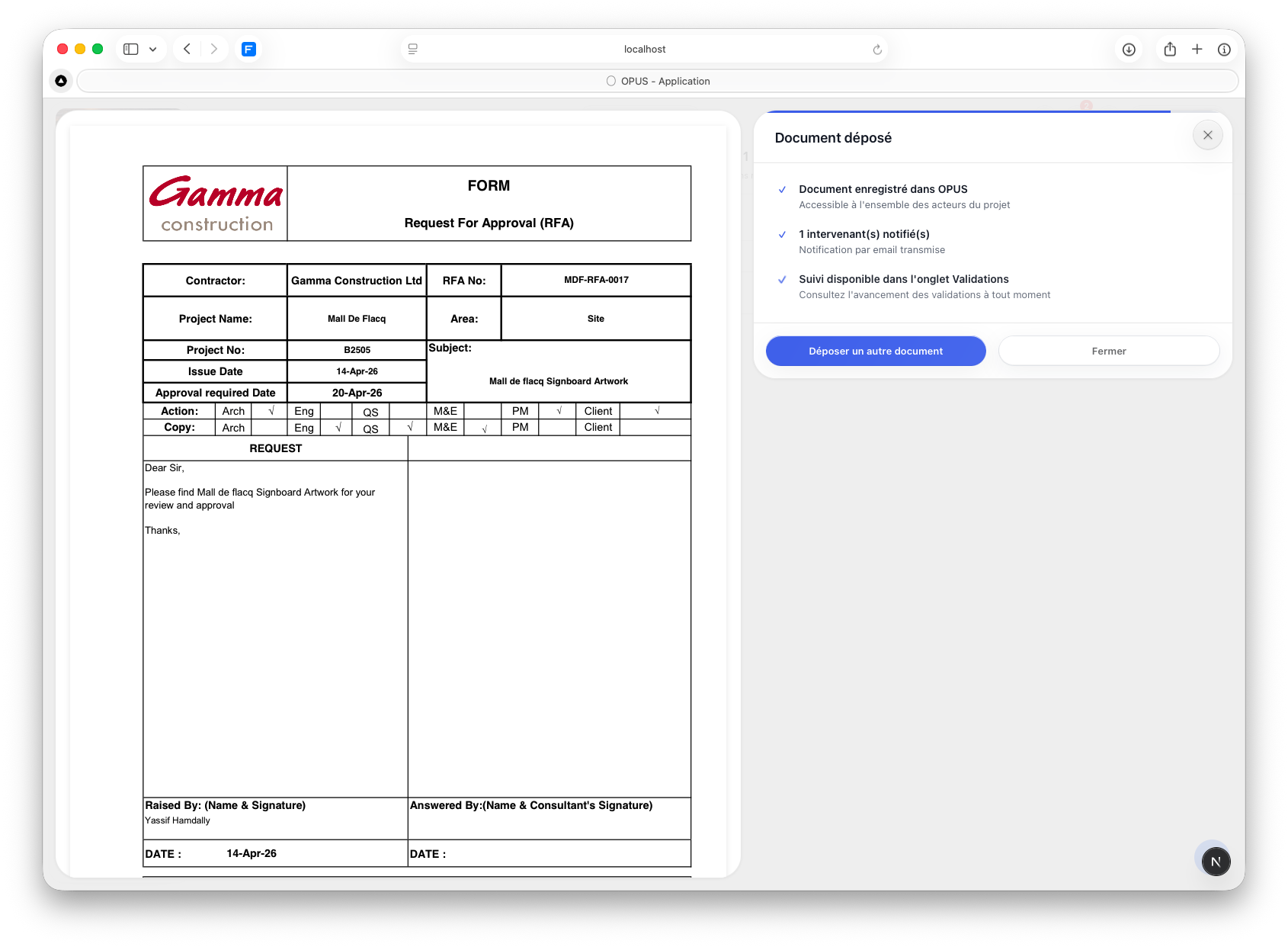
Task: Close the Document déposé panel with X
Action: click(1208, 135)
